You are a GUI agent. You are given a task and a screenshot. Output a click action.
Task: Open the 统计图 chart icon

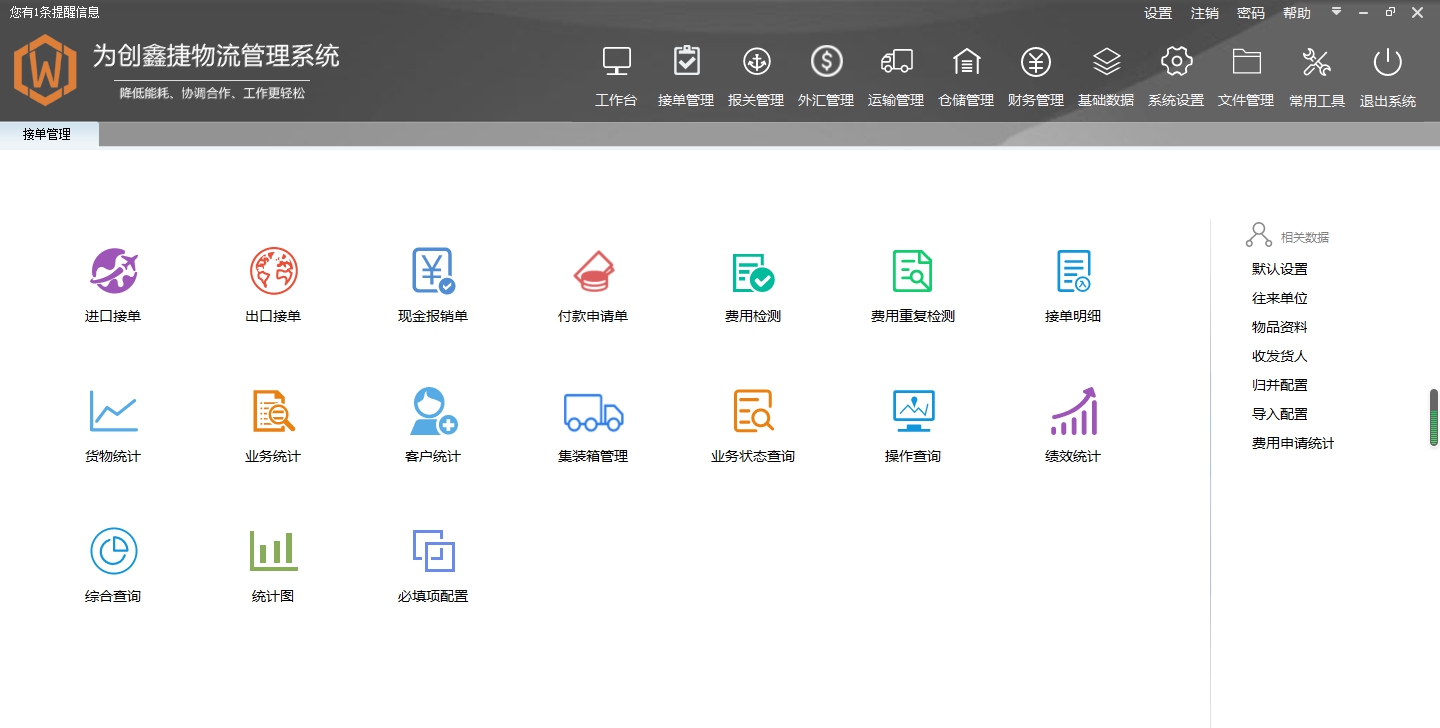click(x=272, y=563)
